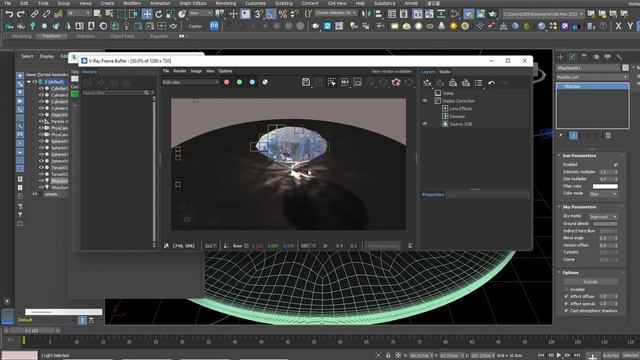Image resolution: width=640 pixels, height=360 pixels.
Task: Open the Options menu in V-Ray Frame Buffer
Action: 225,71
